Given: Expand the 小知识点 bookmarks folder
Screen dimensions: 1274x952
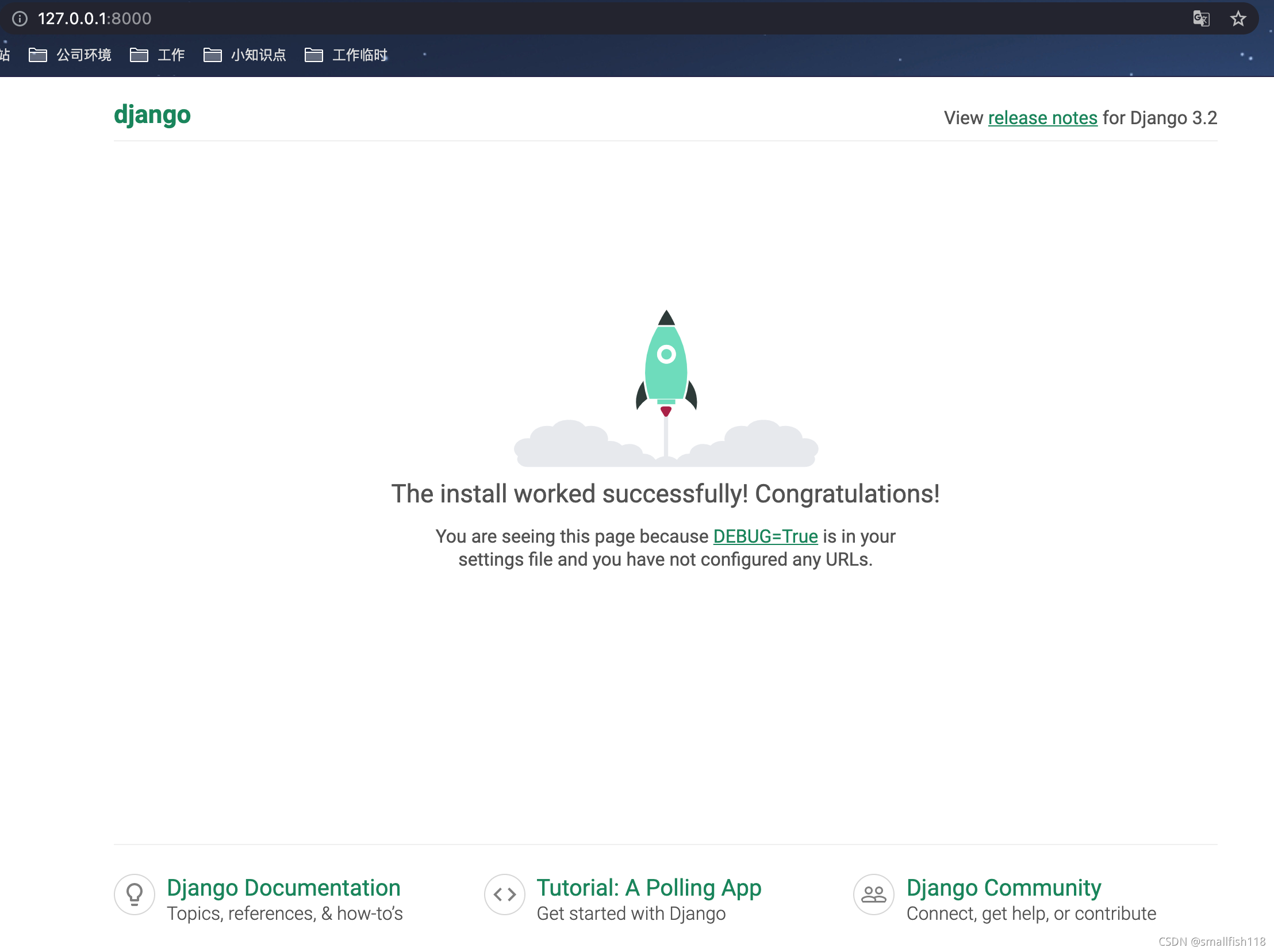Looking at the screenshot, I should point(258,55).
